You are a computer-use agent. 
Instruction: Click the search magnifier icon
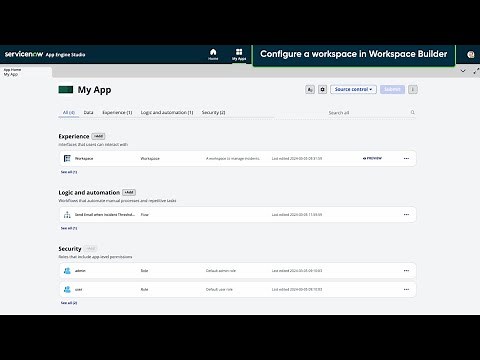click(x=413, y=112)
